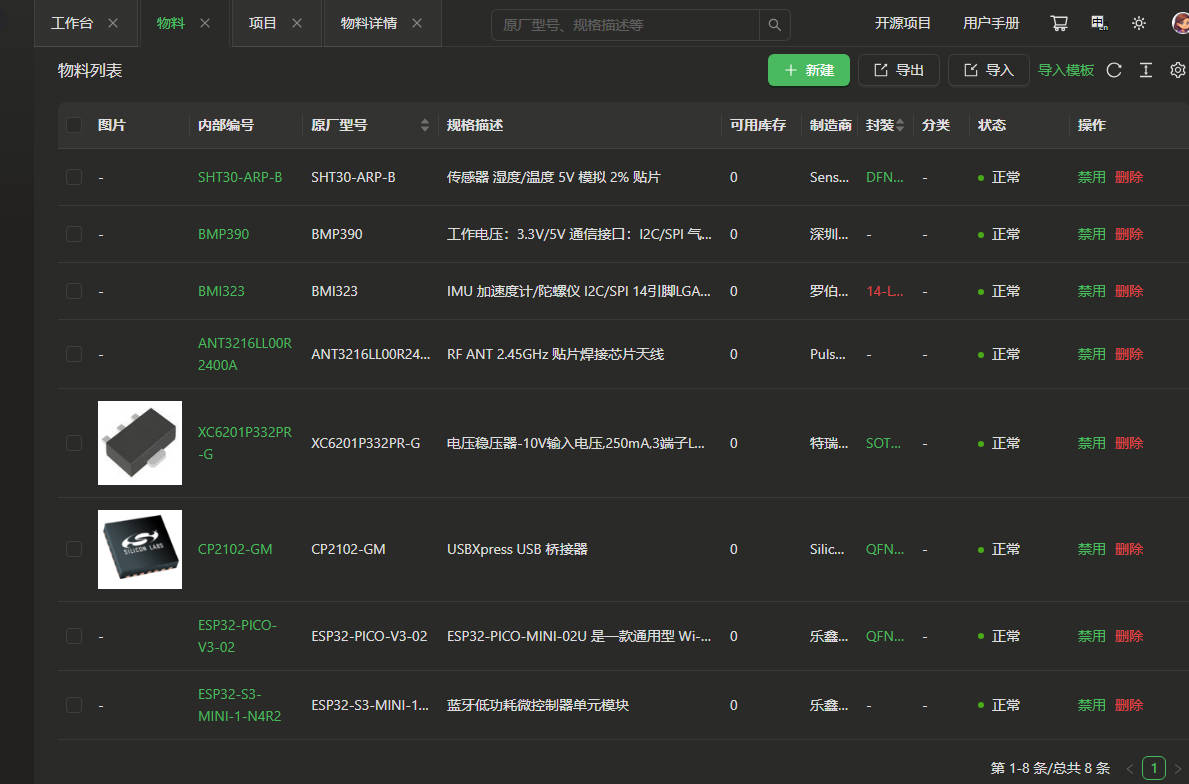Toggle the light/dark theme sun icon
Image resolution: width=1189 pixels, height=784 pixels.
point(1139,24)
